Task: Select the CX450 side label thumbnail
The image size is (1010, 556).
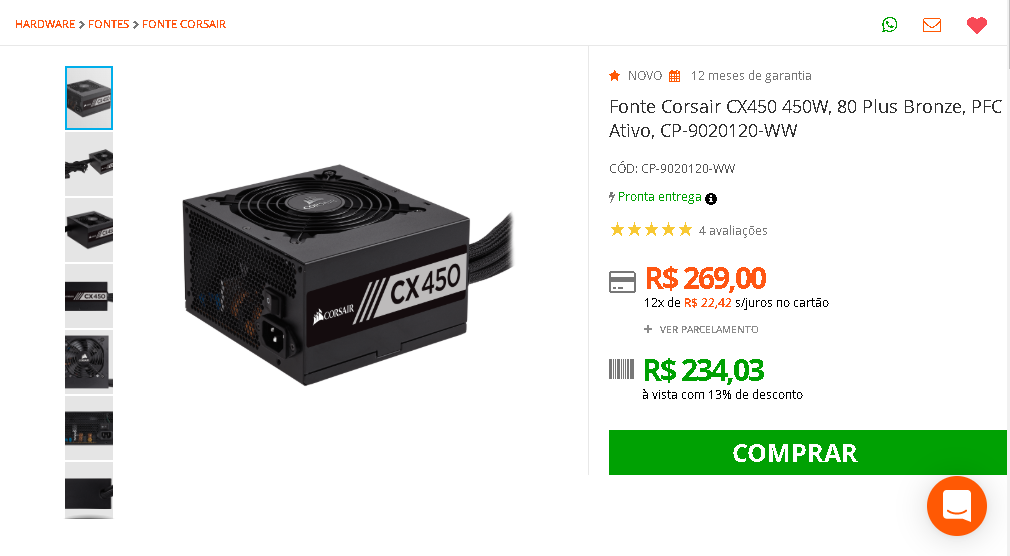Action: point(89,296)
